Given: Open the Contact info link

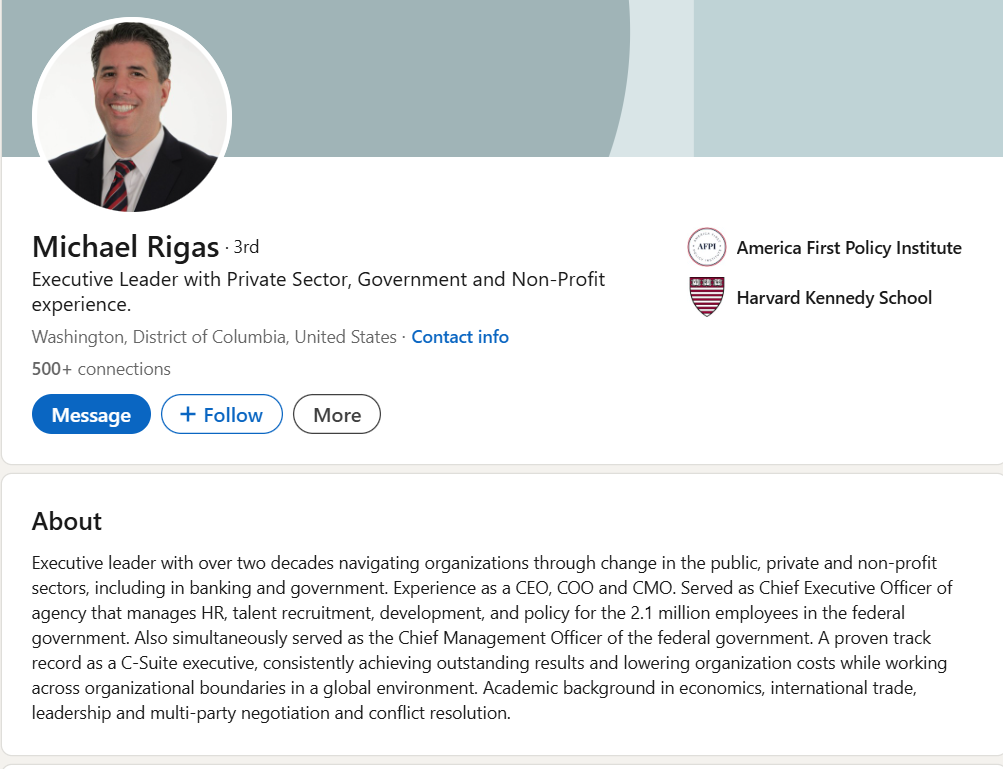Looking at the screenshot, I should [460, 337].
